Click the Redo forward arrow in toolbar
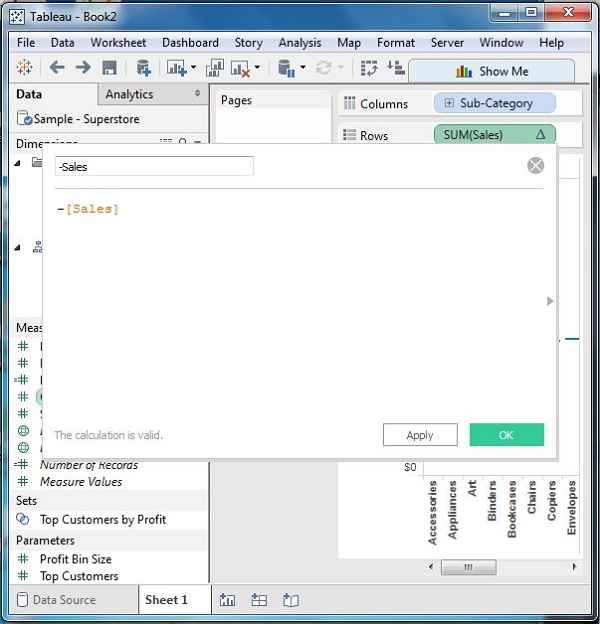 (83, 68)
